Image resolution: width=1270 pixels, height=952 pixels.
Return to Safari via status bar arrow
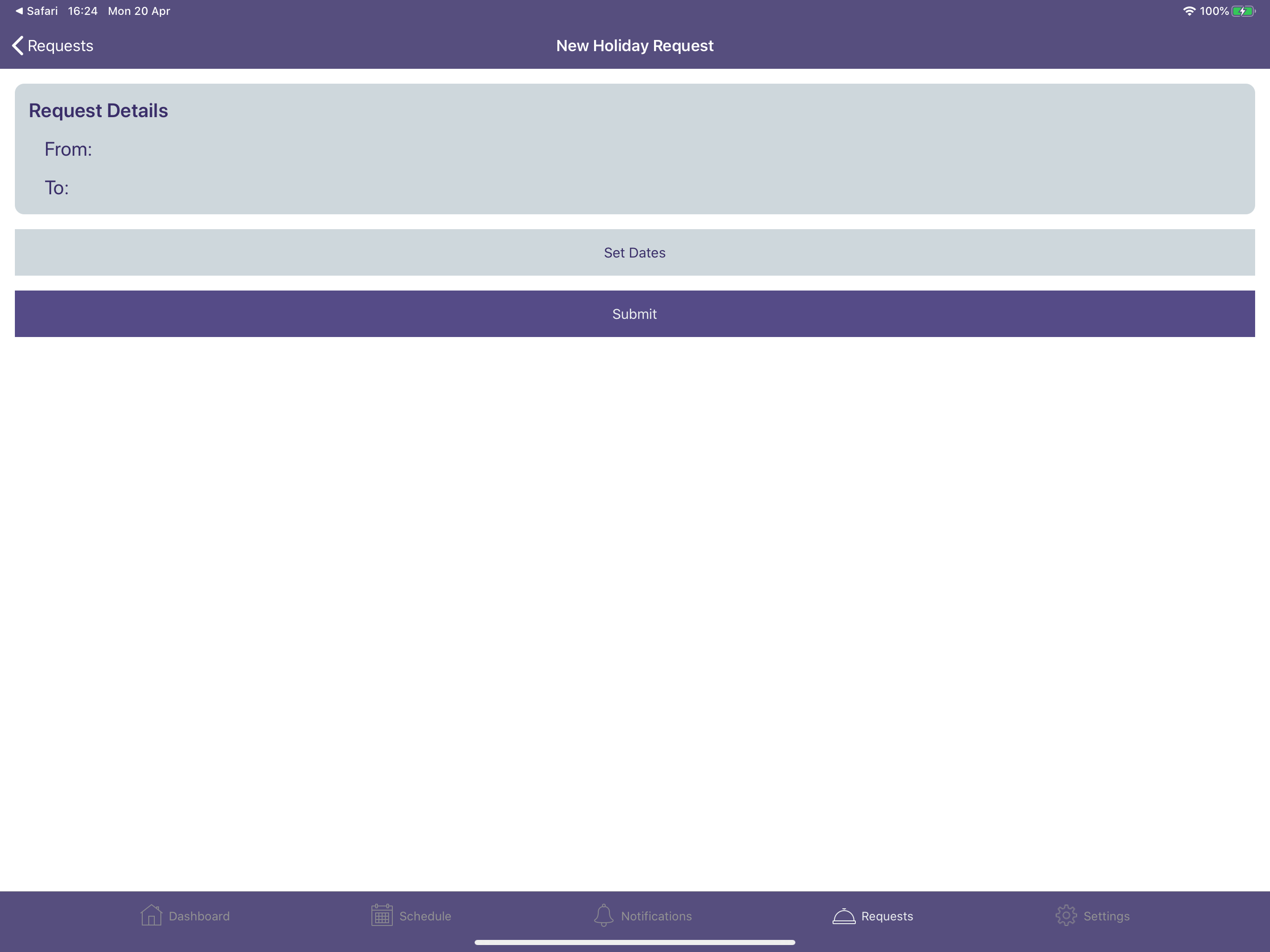[x=19, y=11]
